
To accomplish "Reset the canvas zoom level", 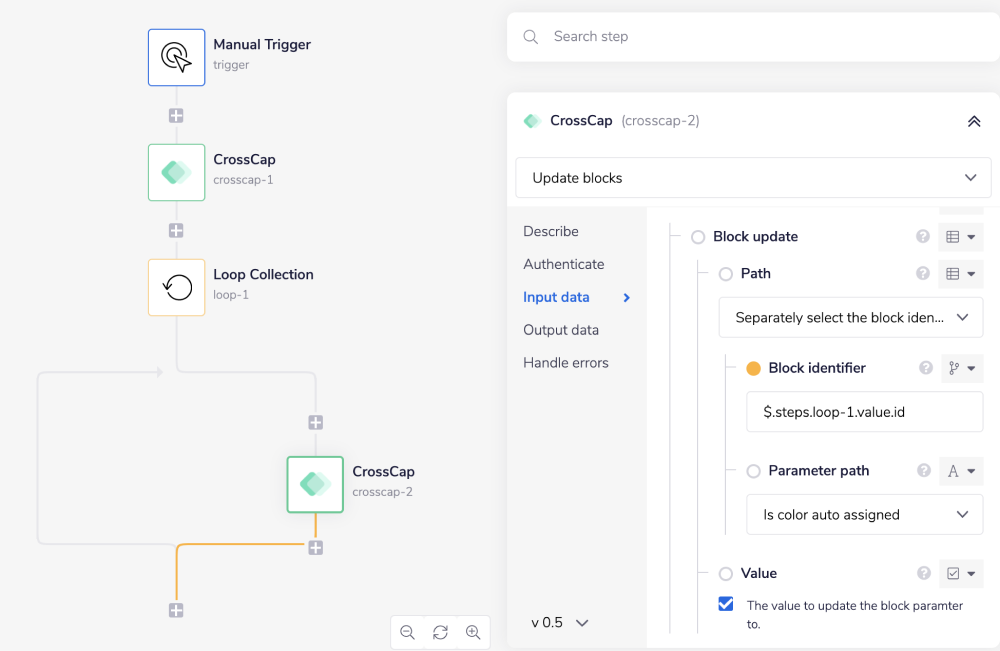I will pos(440,632).
